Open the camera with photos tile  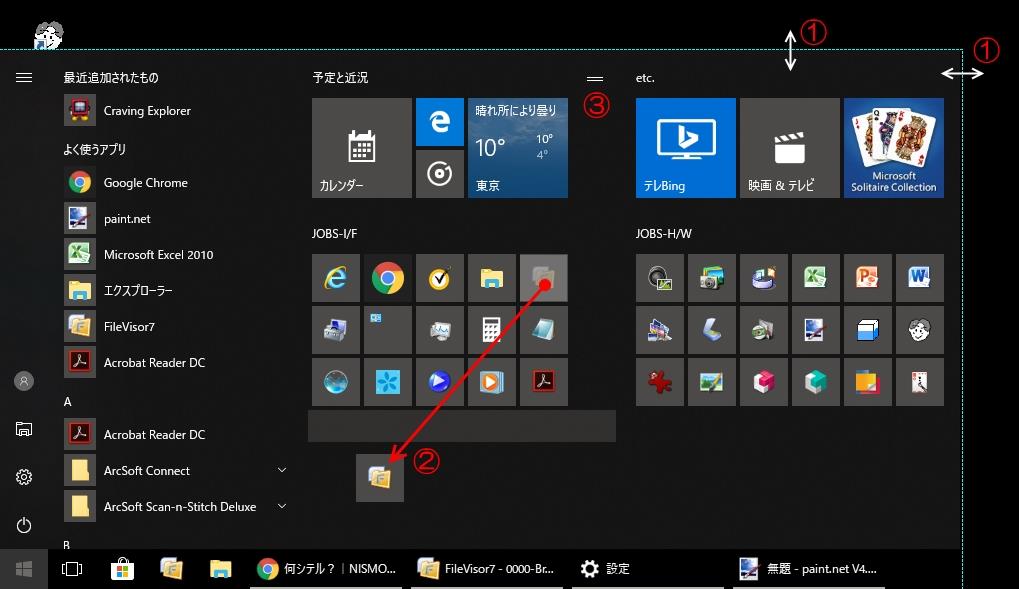click(712, 278)
